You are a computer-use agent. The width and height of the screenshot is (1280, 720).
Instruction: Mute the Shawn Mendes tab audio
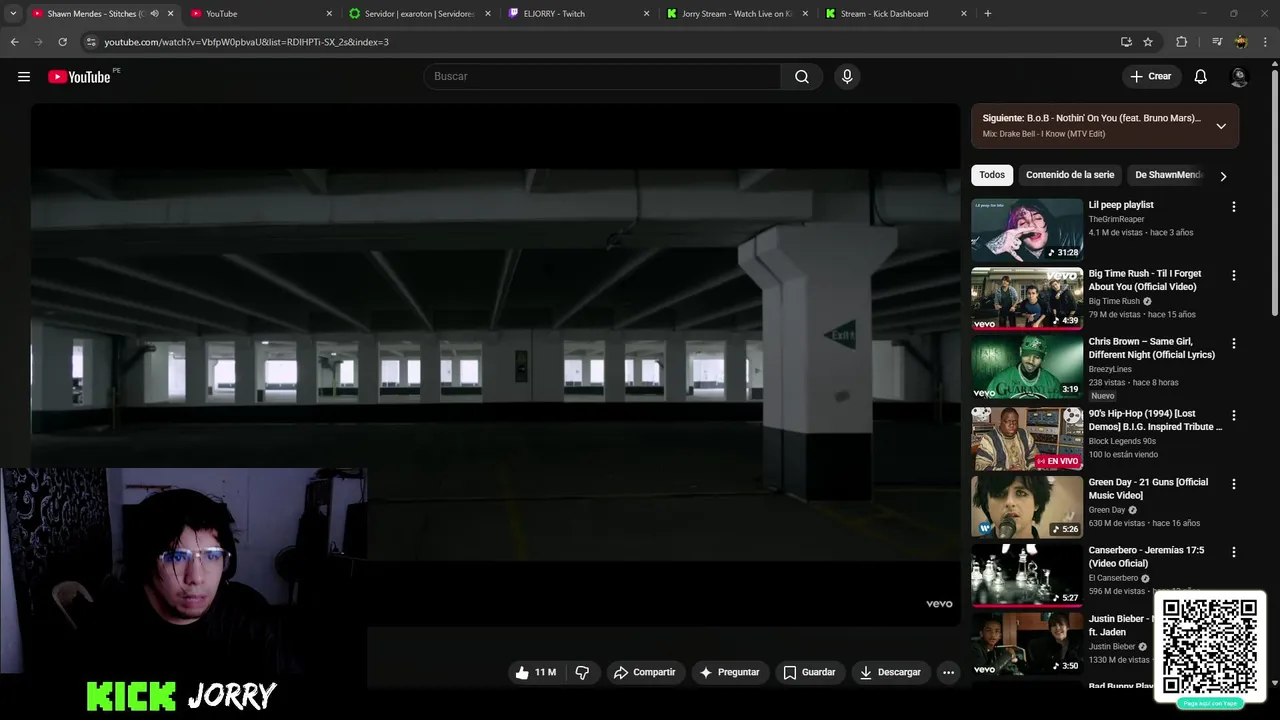click(x=154, y=14)
